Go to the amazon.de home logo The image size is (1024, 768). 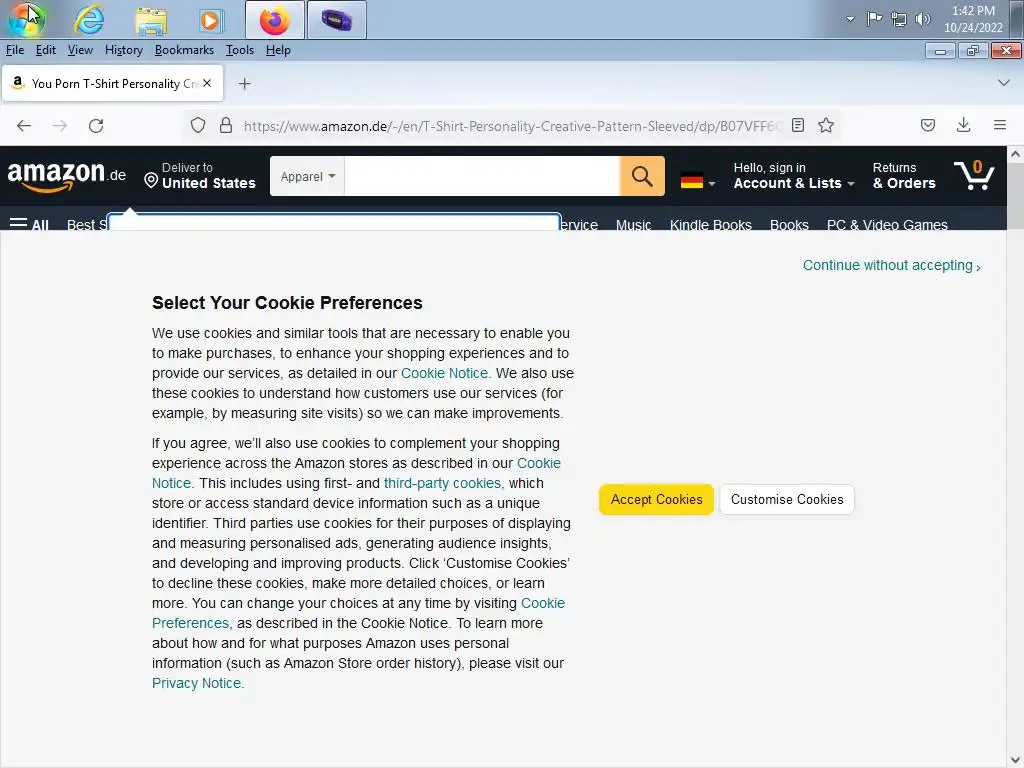[x=66, y=176]
